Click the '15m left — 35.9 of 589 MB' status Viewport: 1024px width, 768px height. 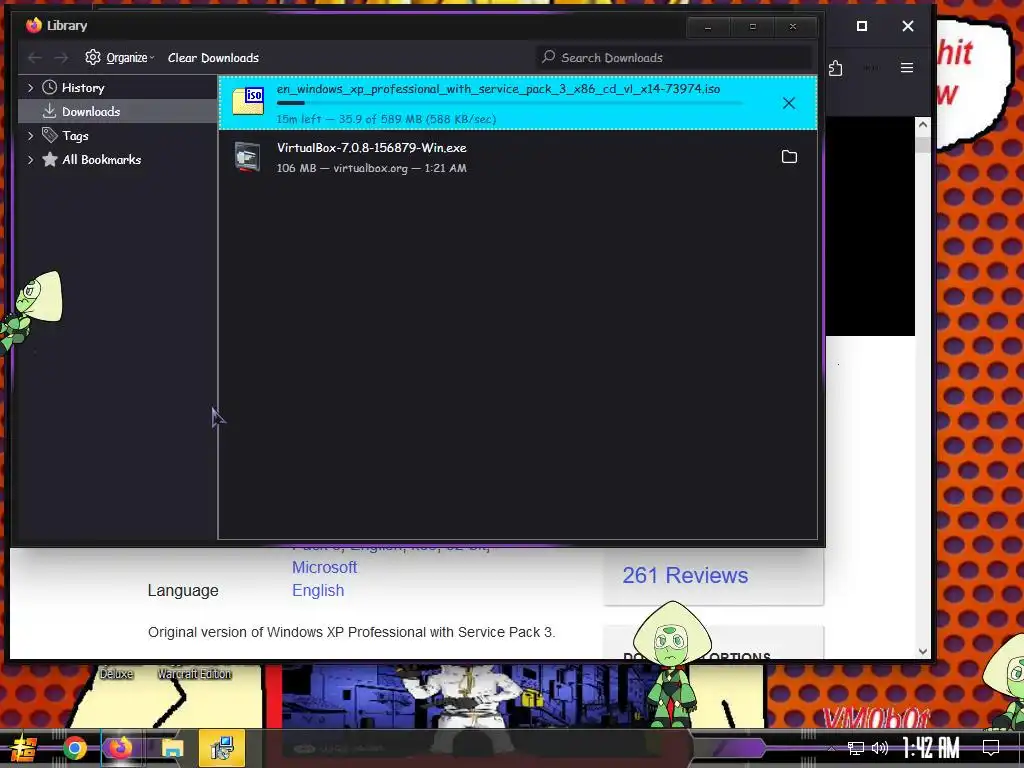[x=386, y=119]
